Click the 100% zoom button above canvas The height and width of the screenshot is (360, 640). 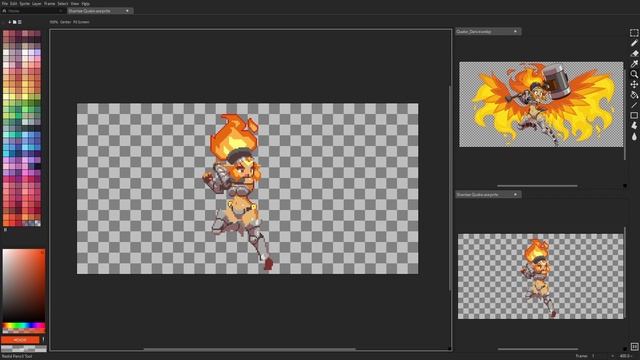pos(53,22)
